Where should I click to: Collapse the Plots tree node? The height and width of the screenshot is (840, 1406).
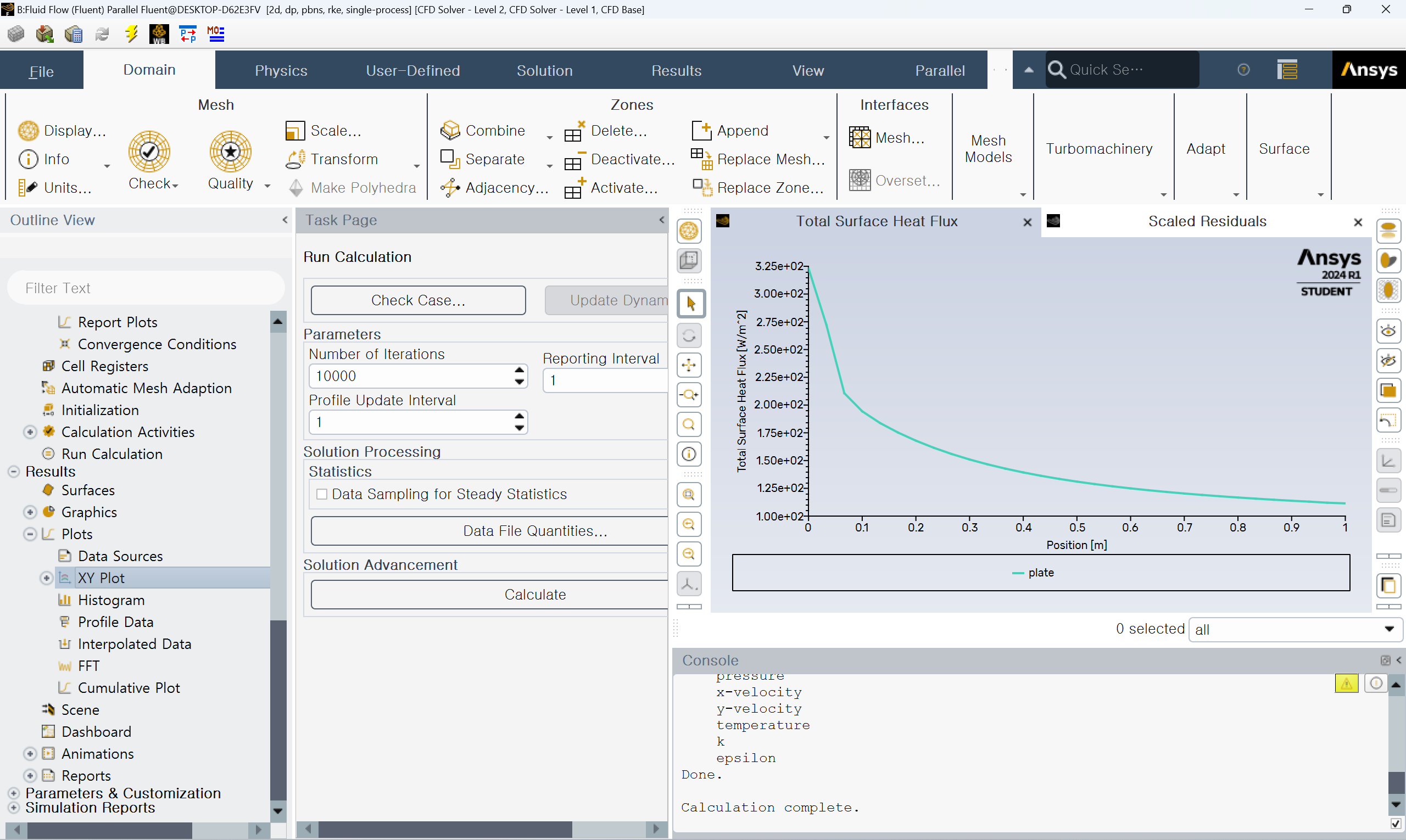(x=30, y=534)
